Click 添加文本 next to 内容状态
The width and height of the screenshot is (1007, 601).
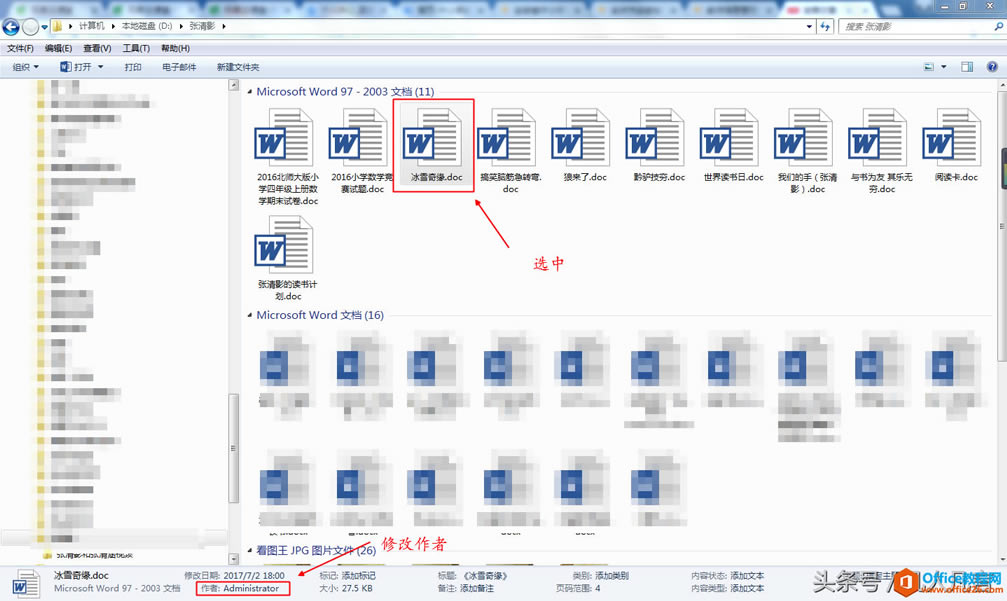[x=748, y=576]
